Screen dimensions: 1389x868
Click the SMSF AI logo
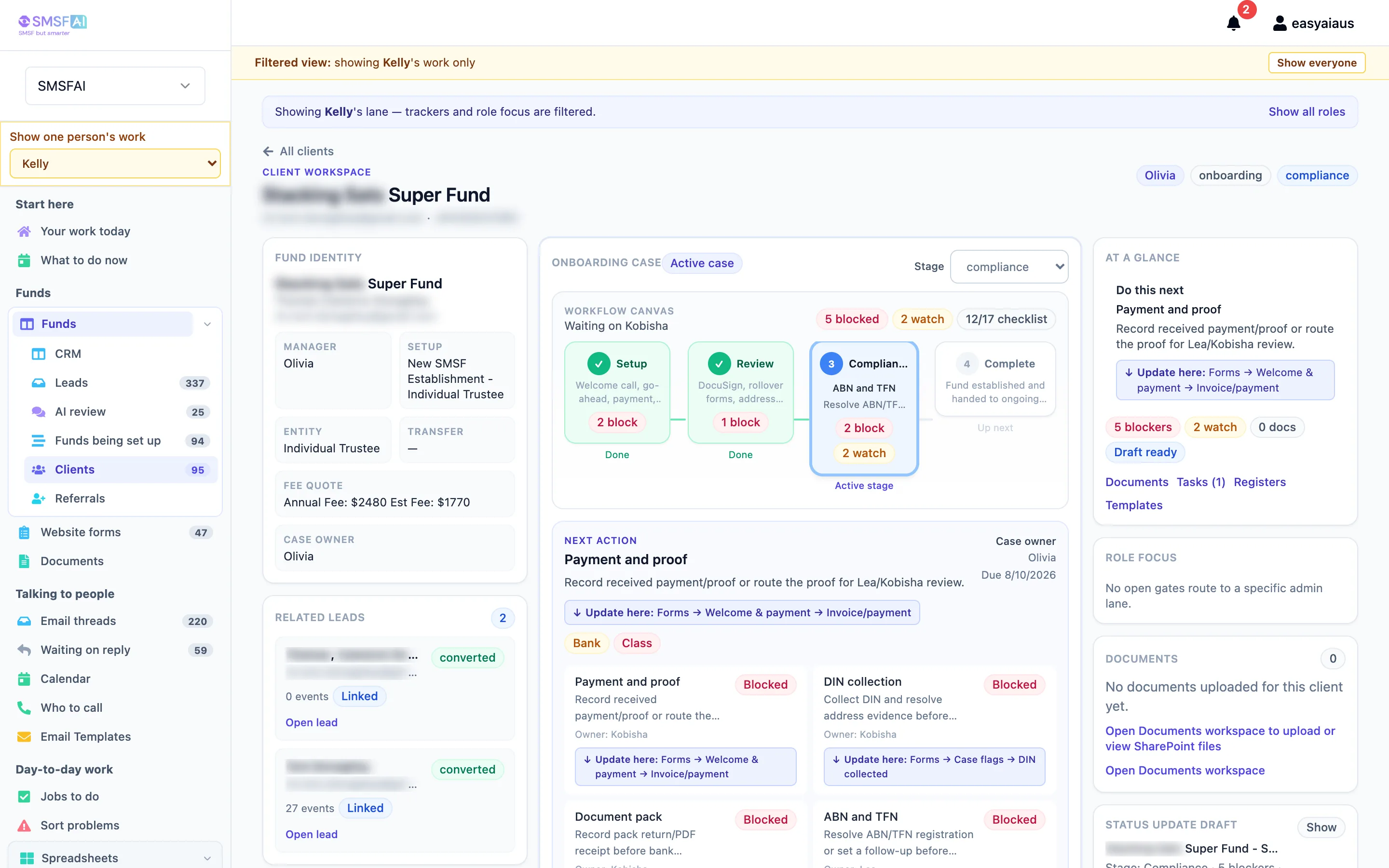(x=52, y=25)
